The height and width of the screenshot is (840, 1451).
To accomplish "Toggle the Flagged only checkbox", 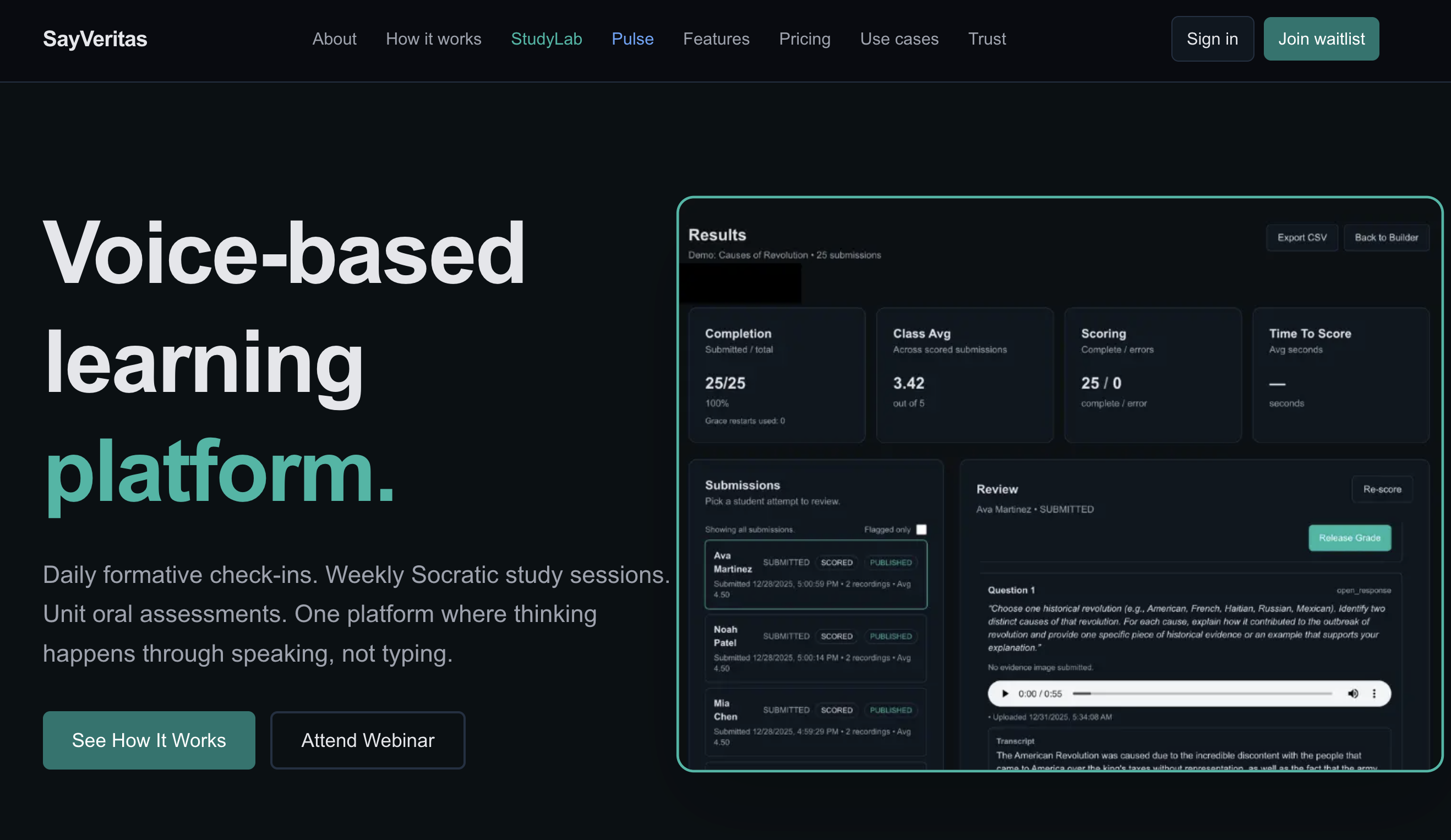I will 921,529.
